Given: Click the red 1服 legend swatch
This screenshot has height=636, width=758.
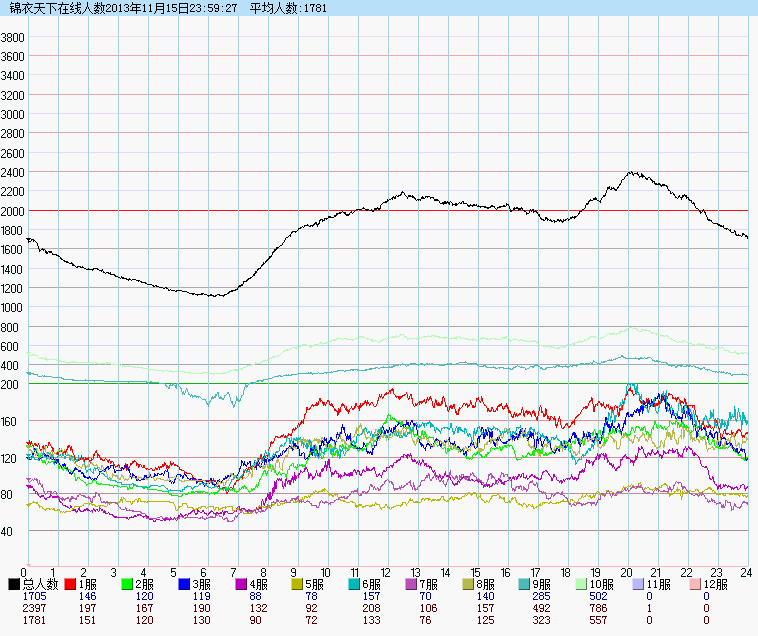Looking at the screenshot, I should tap(71, 583).
